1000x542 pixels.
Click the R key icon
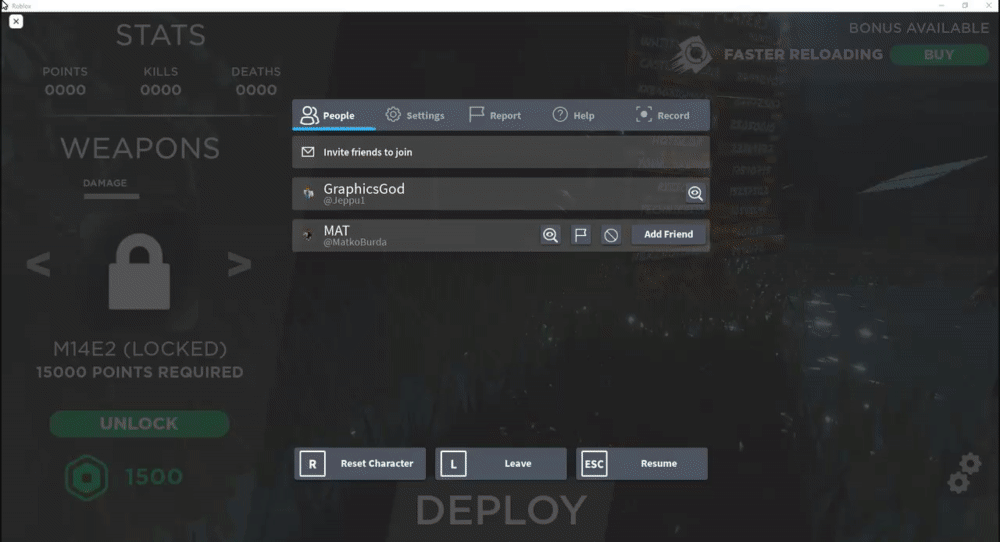click(x=312, y=464)
